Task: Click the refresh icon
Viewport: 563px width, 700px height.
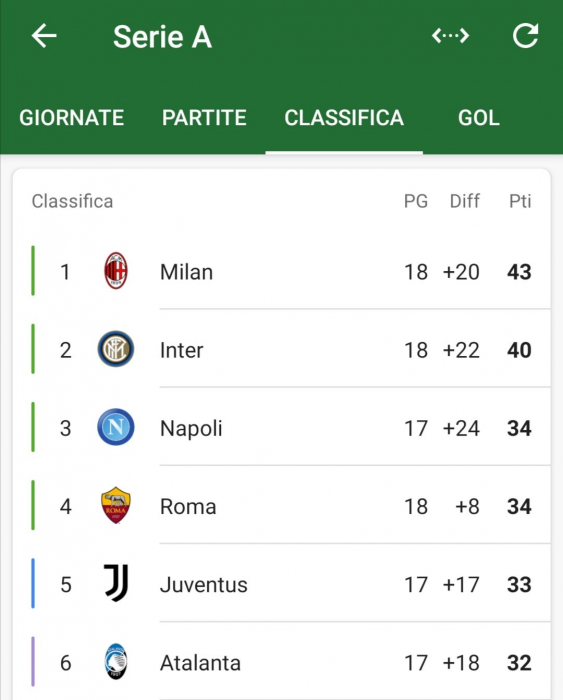Action: click(x=525, y=36)
